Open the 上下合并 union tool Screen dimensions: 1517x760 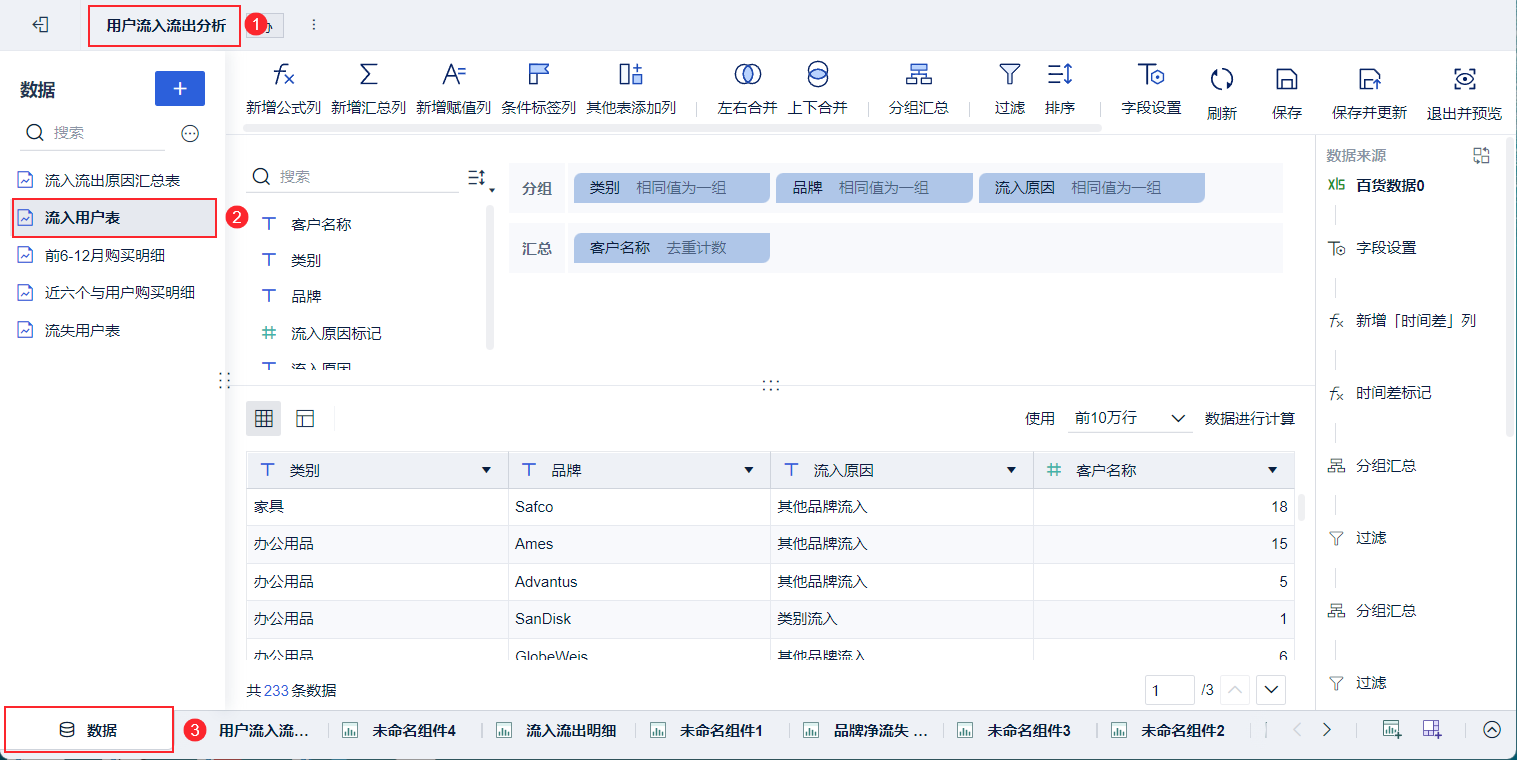[x=818, y=87]
